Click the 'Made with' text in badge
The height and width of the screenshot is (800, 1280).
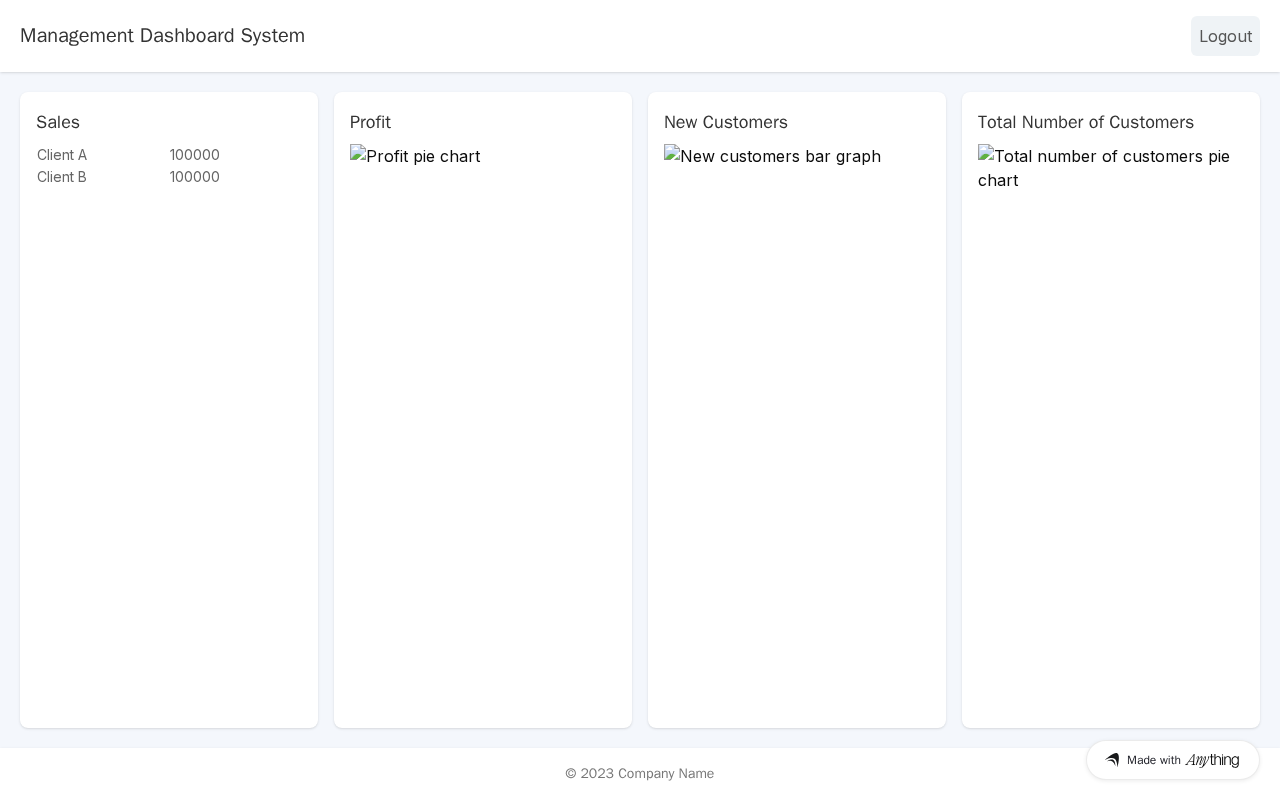1154,760
